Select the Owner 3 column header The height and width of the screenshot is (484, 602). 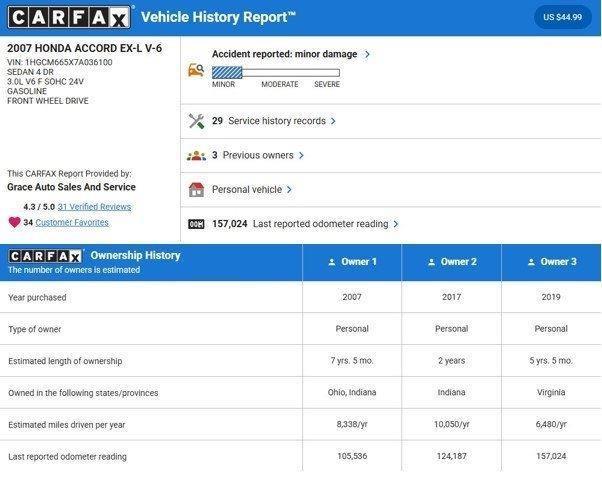(x=551, y=262)
